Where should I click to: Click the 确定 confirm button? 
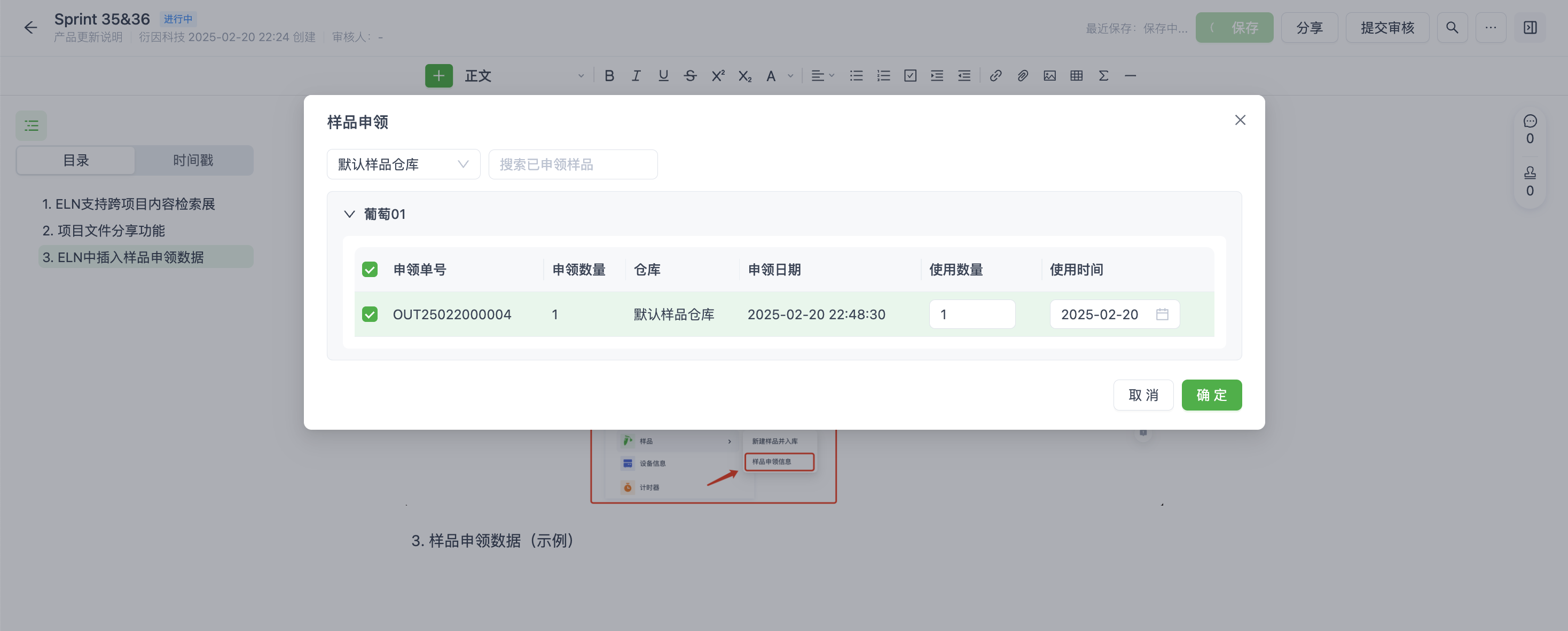1211,395
